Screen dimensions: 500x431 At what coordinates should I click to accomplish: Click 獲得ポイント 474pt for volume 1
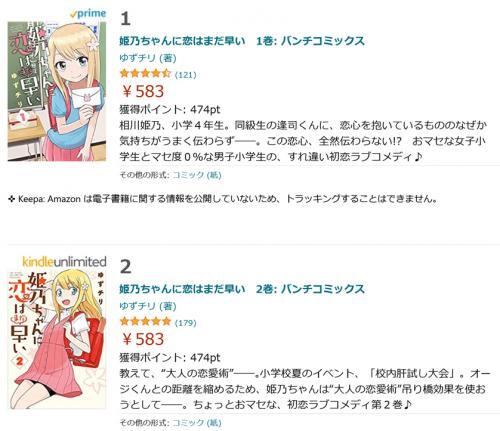coord(170,109)
